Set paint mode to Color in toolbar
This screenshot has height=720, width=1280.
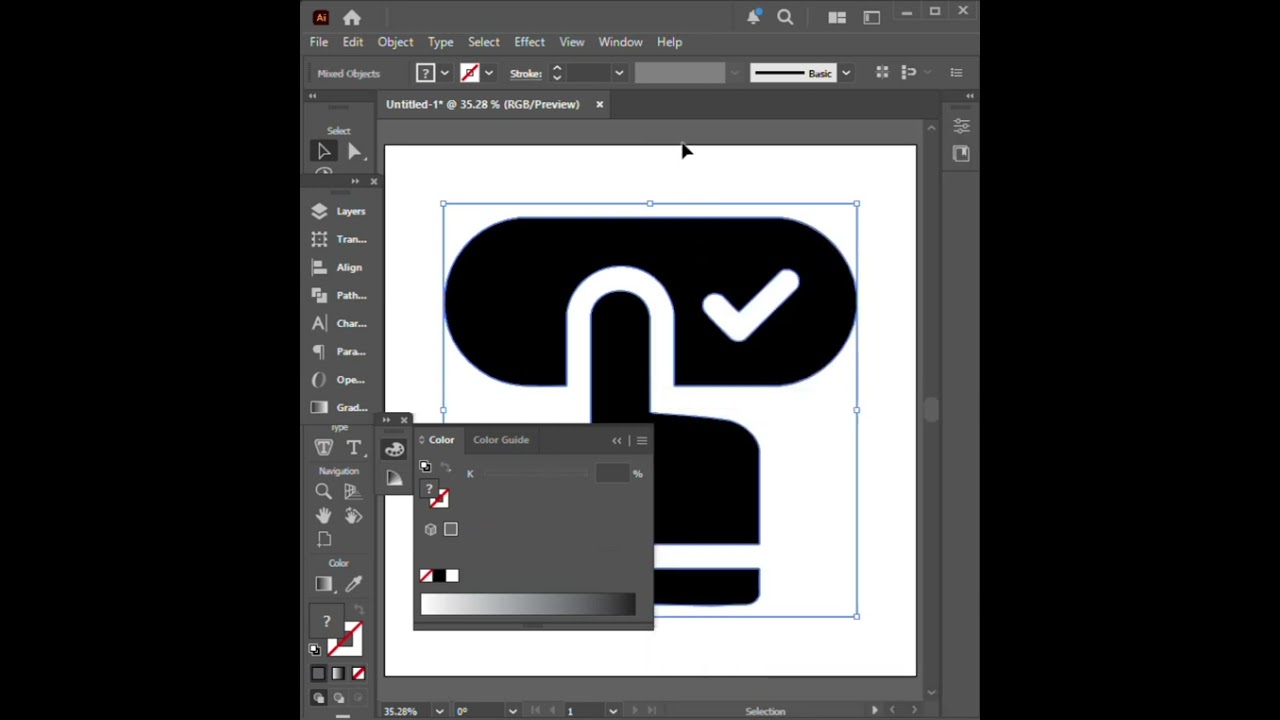(318, 673)
